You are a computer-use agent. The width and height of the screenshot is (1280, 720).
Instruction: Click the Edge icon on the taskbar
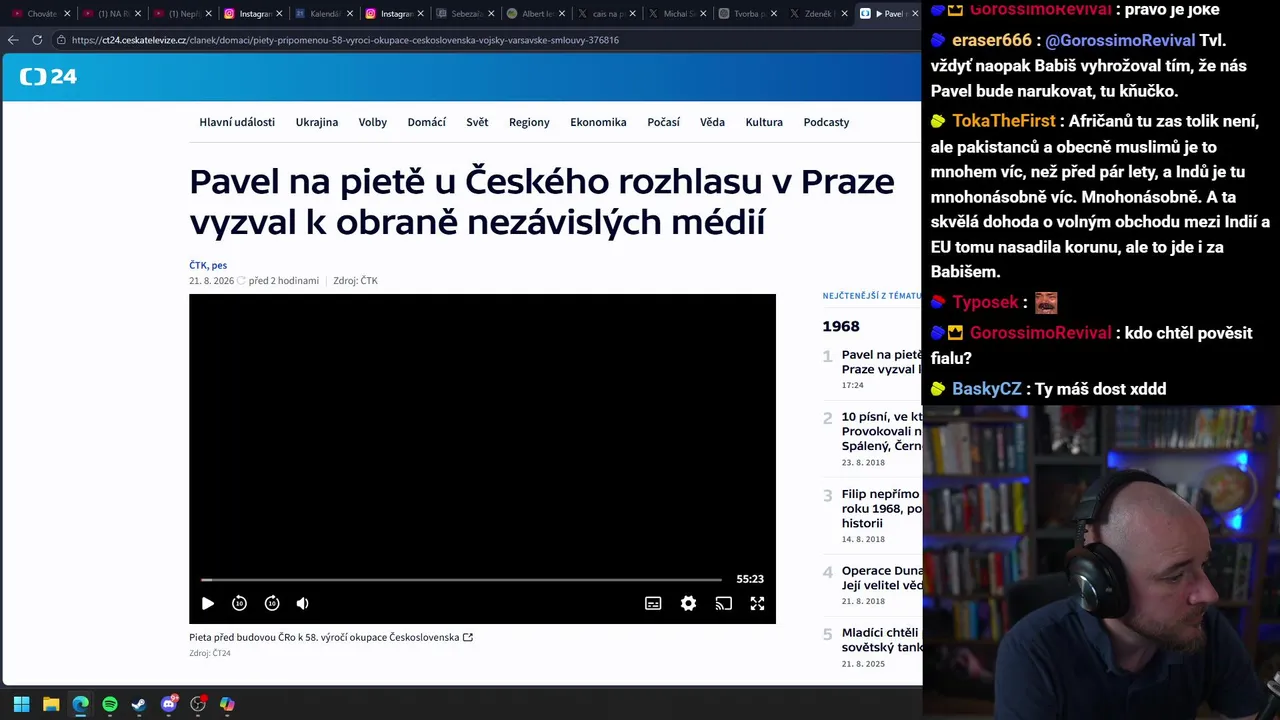click(x=80, y=704)
